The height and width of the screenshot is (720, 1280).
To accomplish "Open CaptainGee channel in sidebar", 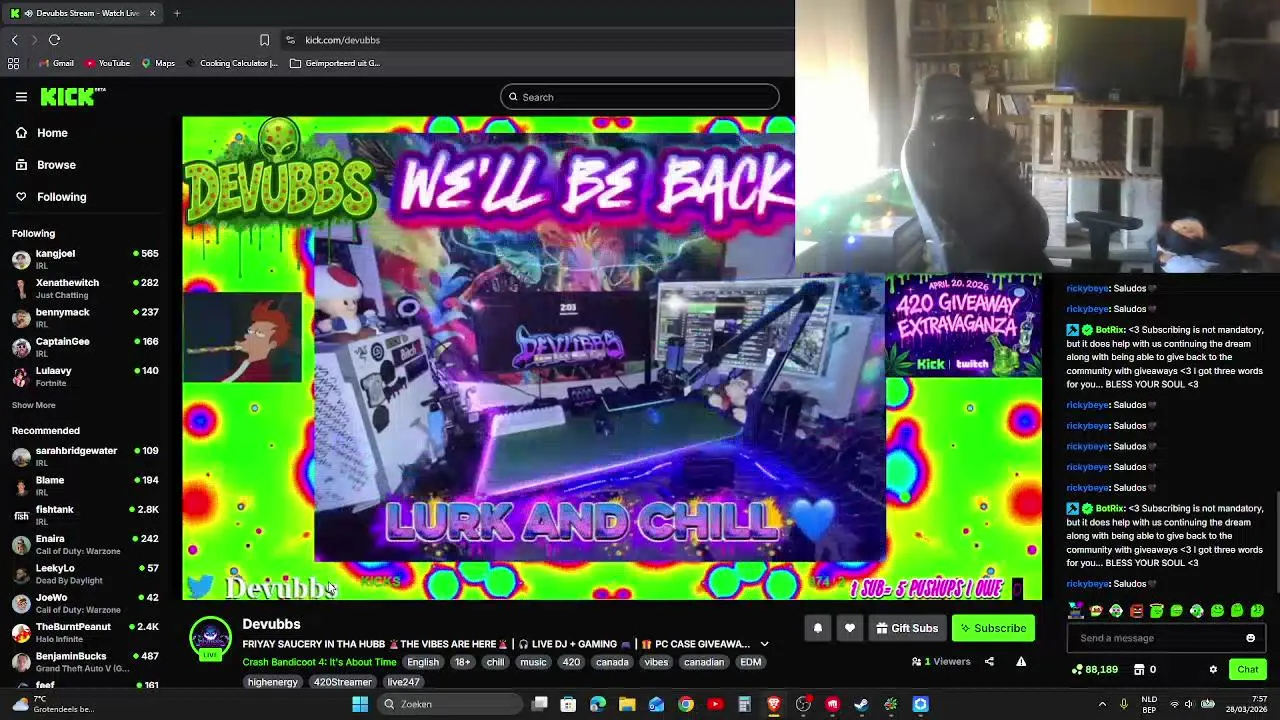I will point(86,346).
